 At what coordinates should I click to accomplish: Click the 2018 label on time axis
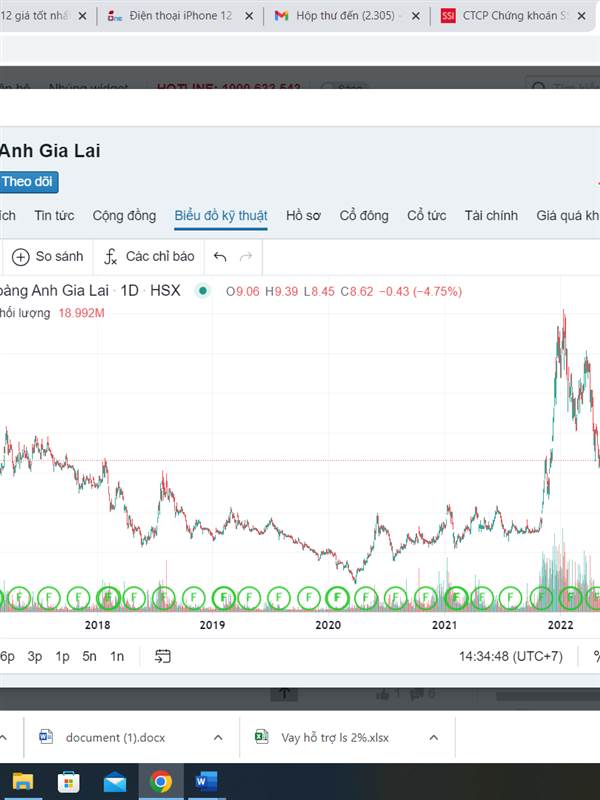(97, 625)
